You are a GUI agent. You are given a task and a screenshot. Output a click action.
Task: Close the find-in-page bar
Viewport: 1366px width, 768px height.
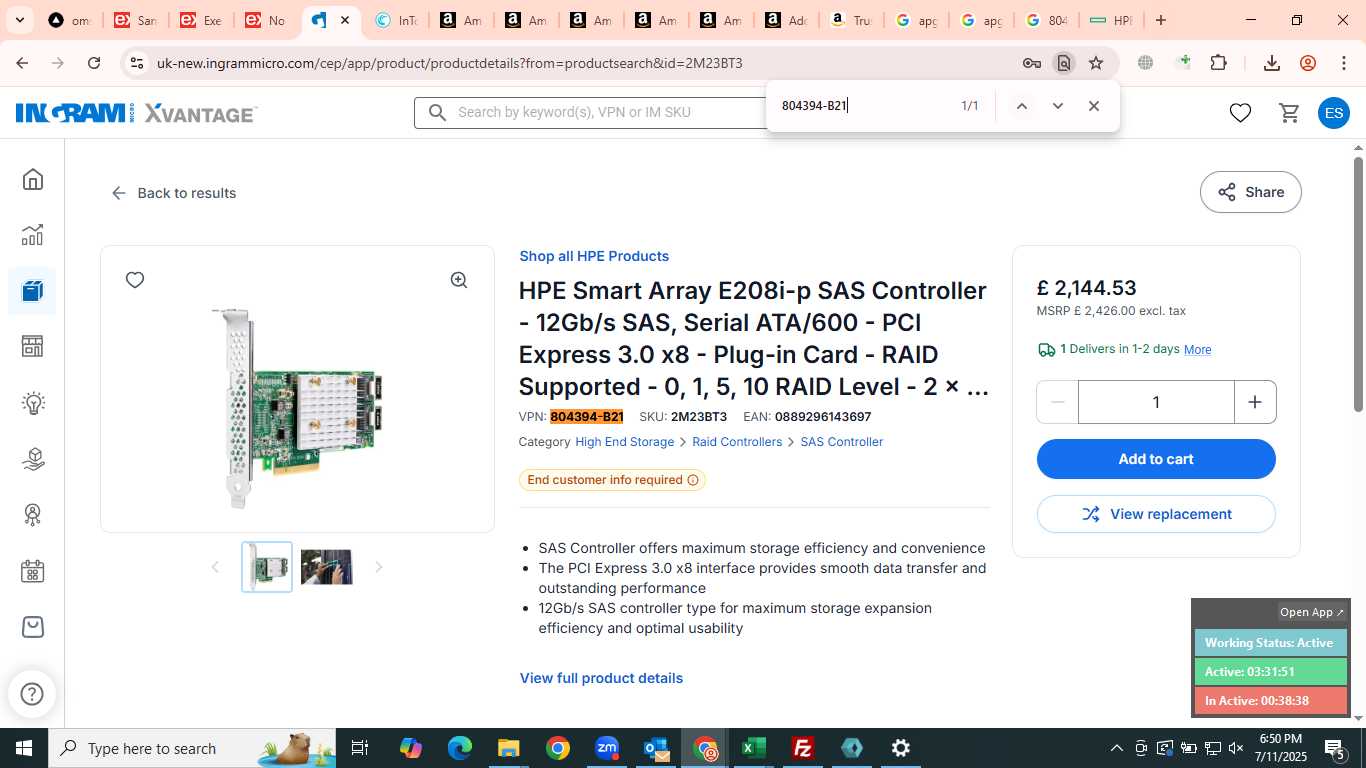click(1094, 106)
